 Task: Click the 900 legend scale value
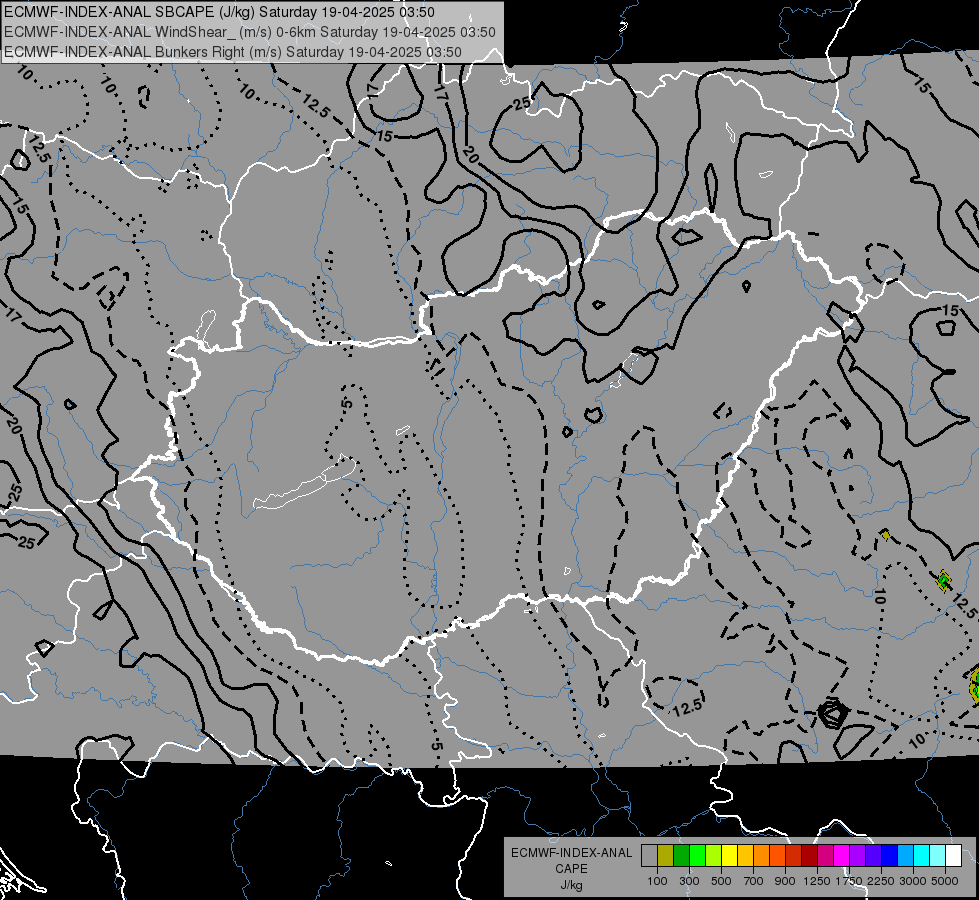click(x=785, y=881)
